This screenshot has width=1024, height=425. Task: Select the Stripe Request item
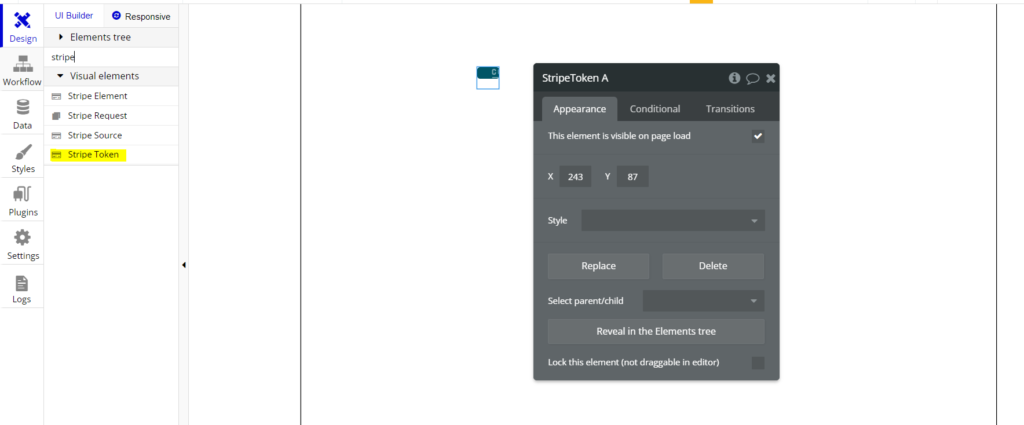[x=111, y=116]
